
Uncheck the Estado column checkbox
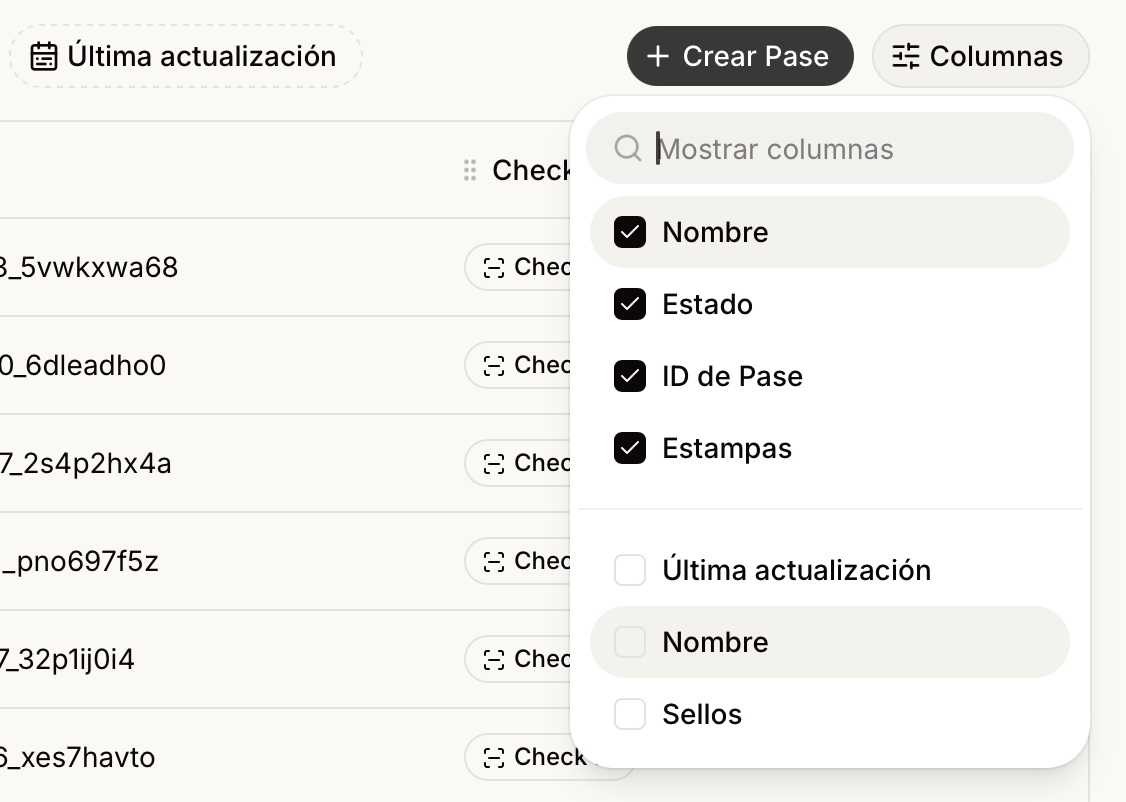(630, 304)
